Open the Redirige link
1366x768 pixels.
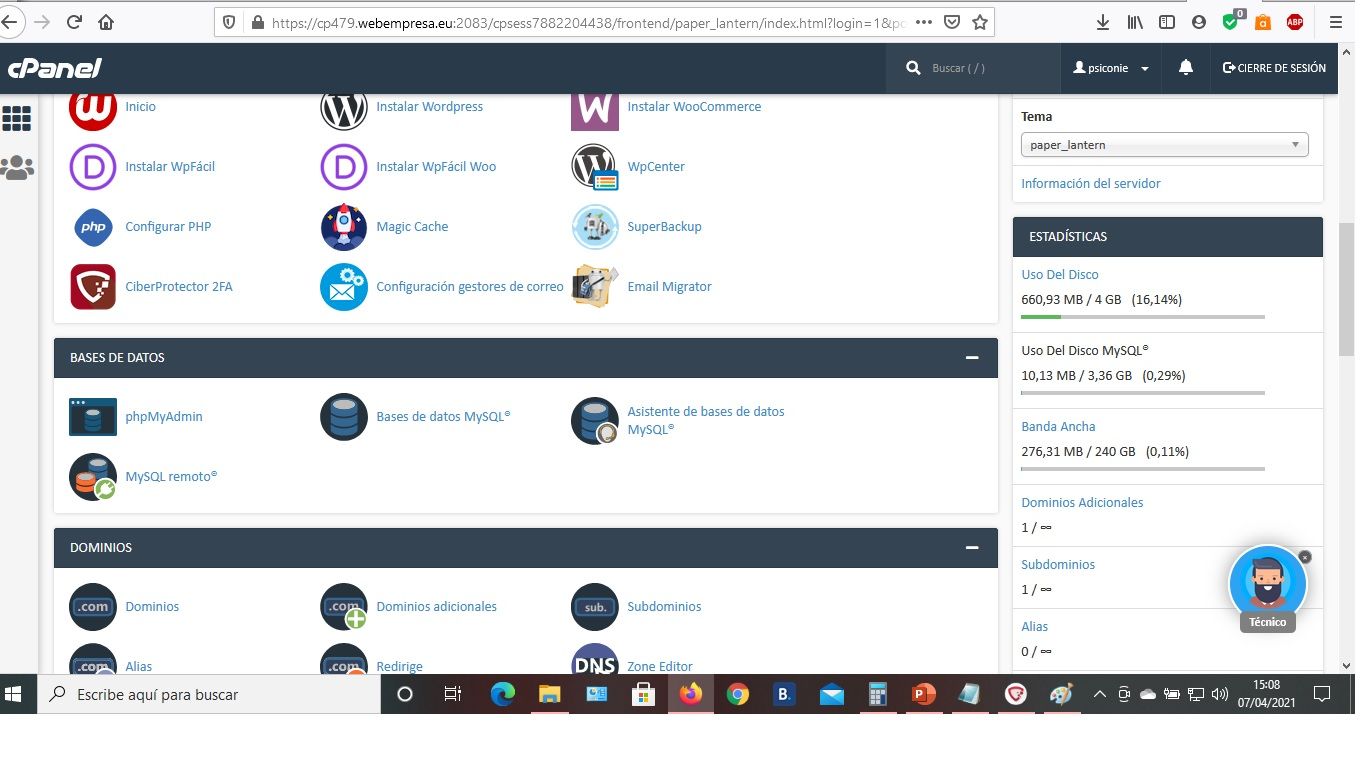(x=399, y=667)
